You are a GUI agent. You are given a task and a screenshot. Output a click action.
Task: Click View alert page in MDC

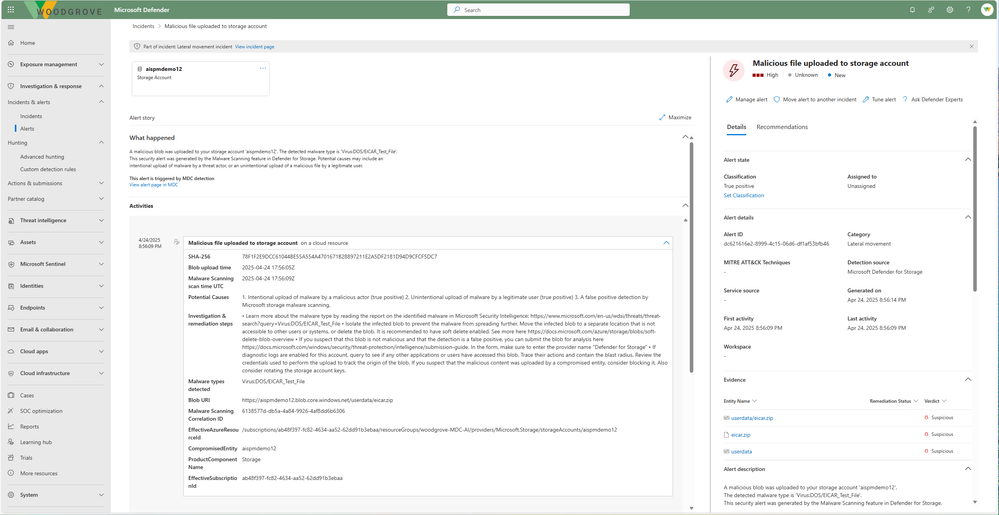point(154,184)
